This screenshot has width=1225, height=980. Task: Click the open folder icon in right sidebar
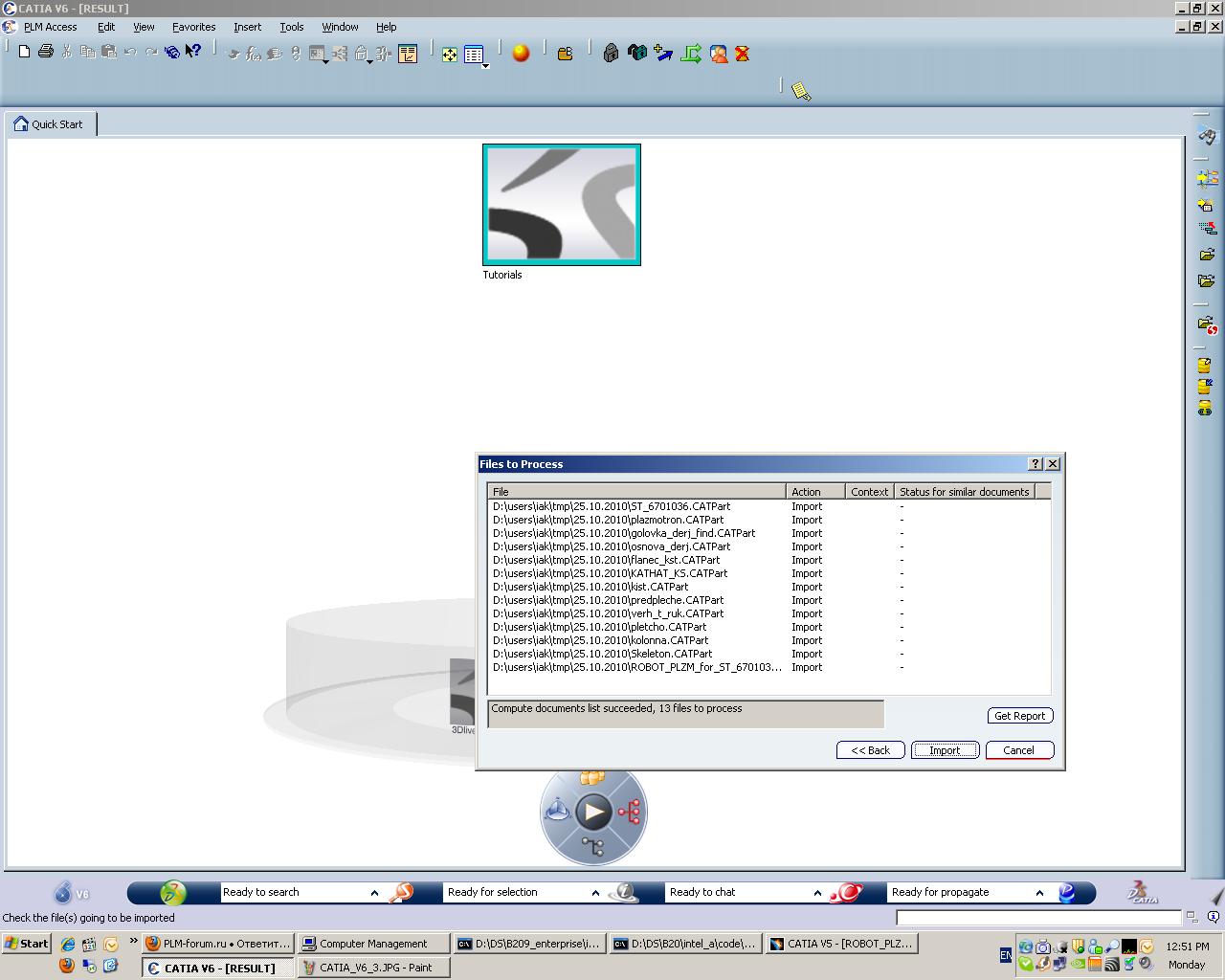(1206, 255)
